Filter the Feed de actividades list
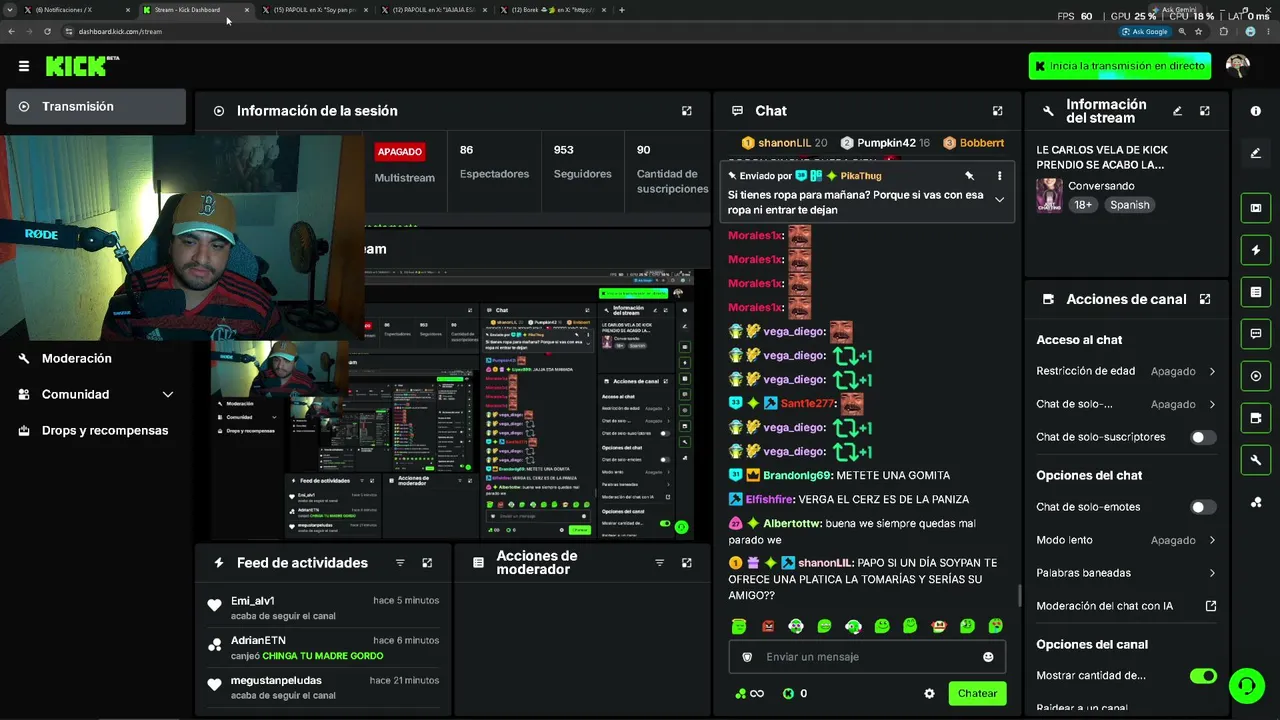Screen dimensions: 1280x720 coord(400,563)
